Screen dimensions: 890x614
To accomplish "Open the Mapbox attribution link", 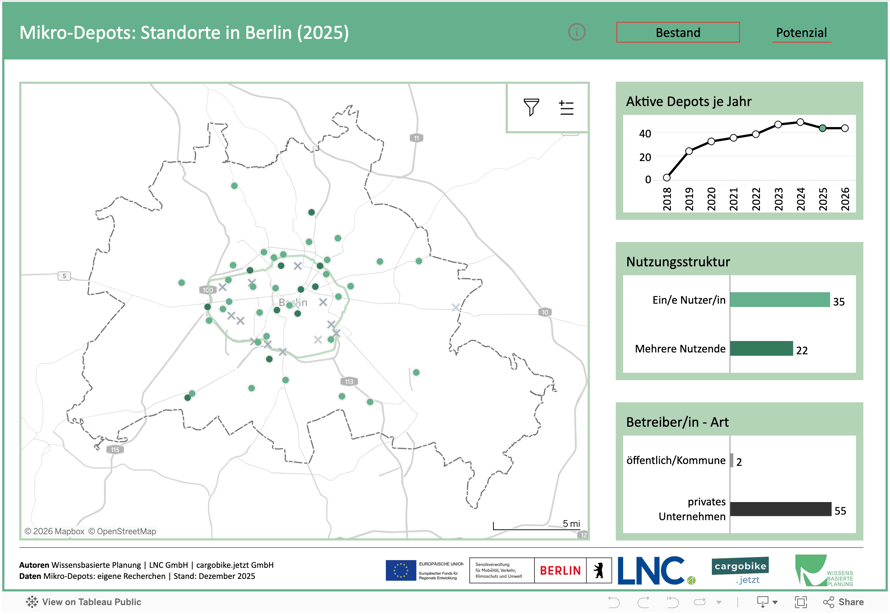I will (x=54, y=531).
